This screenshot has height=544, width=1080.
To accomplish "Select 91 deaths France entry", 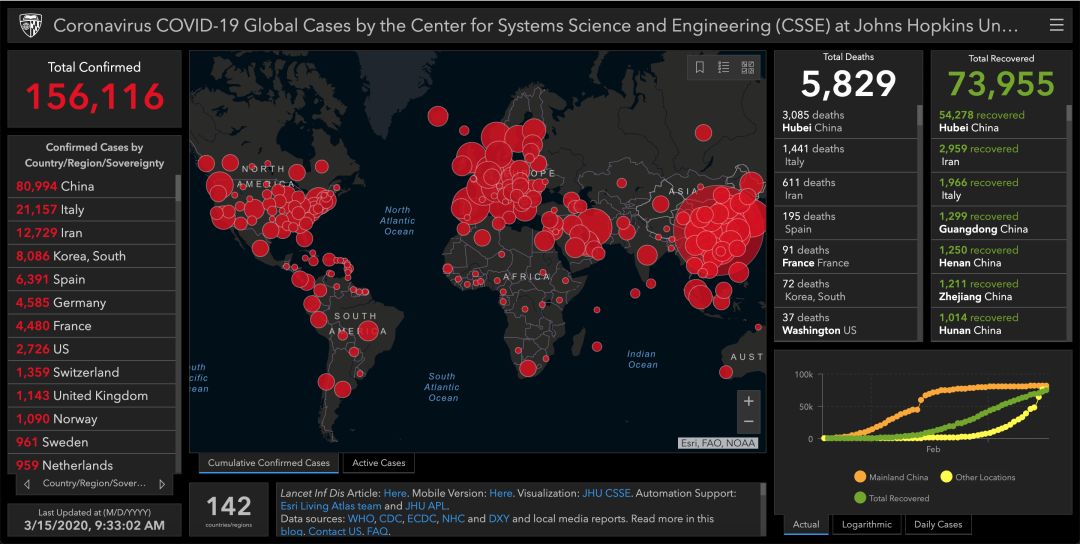I will click(x=846, y=256).
